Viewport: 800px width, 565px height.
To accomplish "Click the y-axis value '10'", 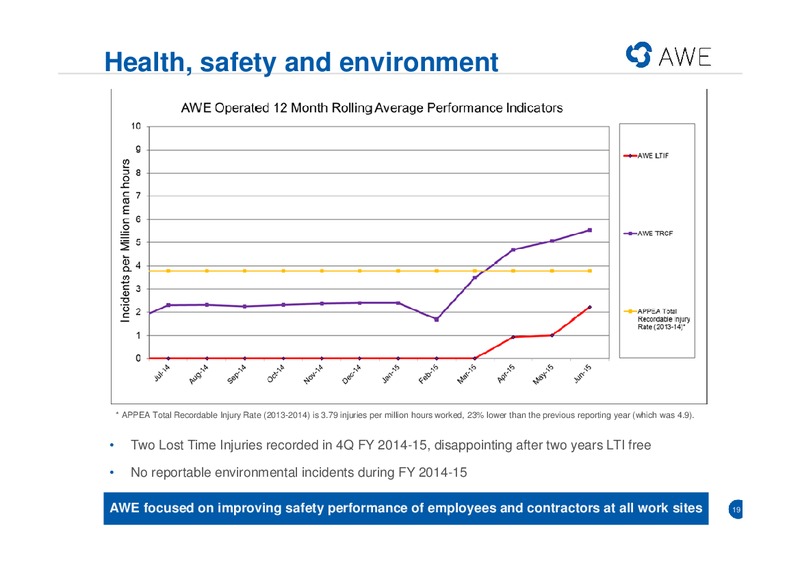I will pyautogui.click(x=136, y=126).
